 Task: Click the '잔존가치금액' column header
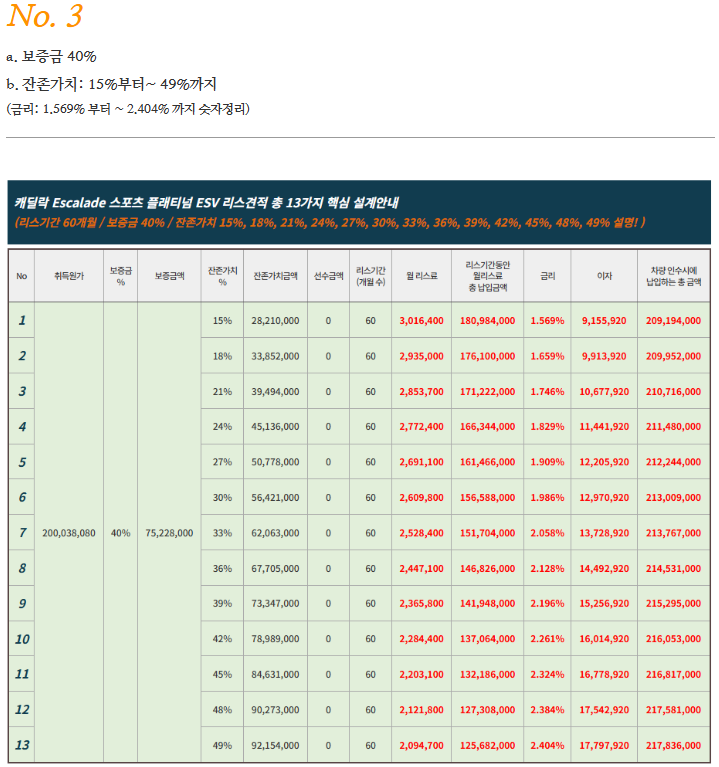pos(275,276)
